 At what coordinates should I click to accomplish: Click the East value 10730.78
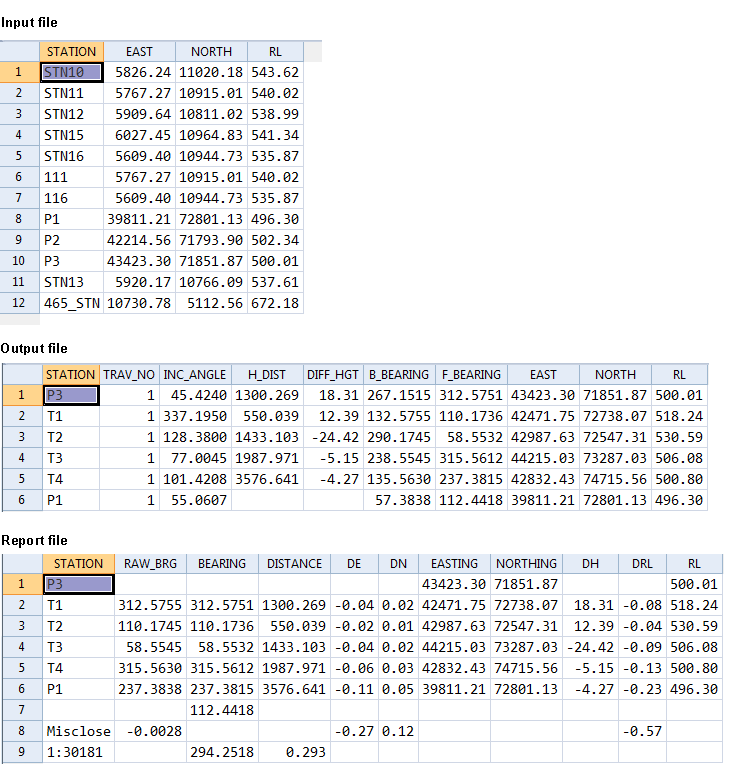(x=139, y=303)
